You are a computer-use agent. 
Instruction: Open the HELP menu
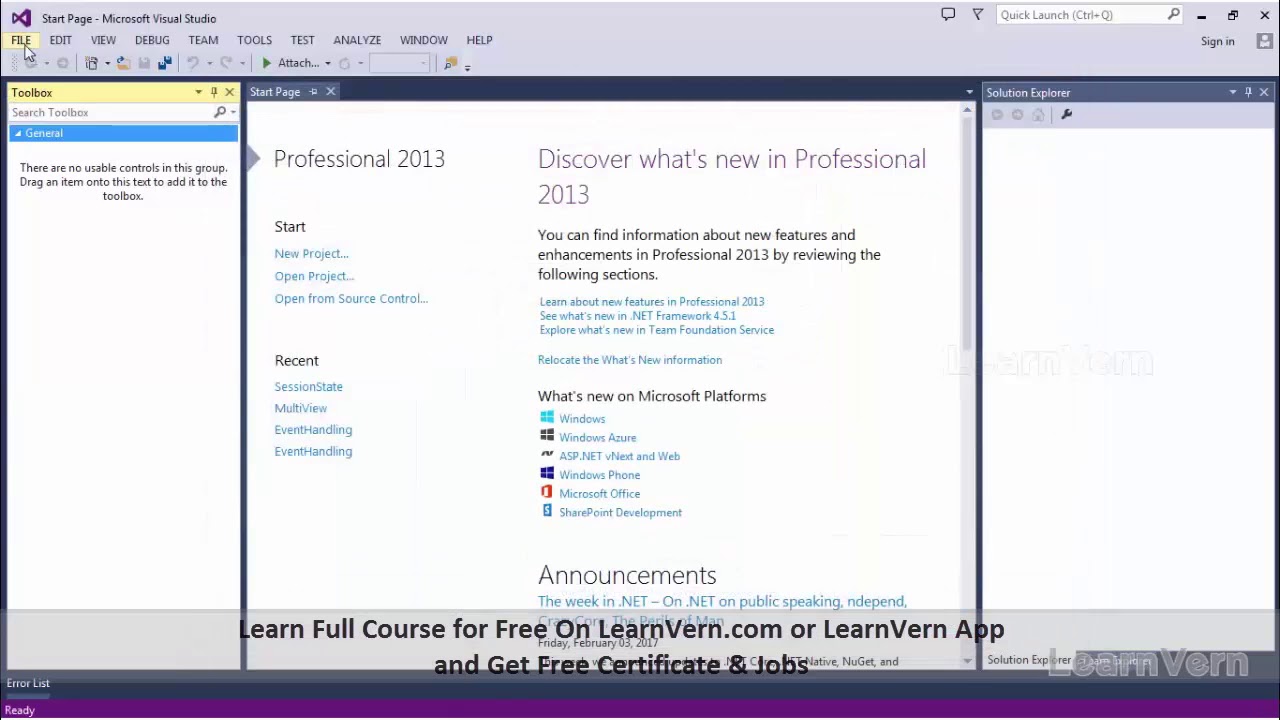(479, 40)
